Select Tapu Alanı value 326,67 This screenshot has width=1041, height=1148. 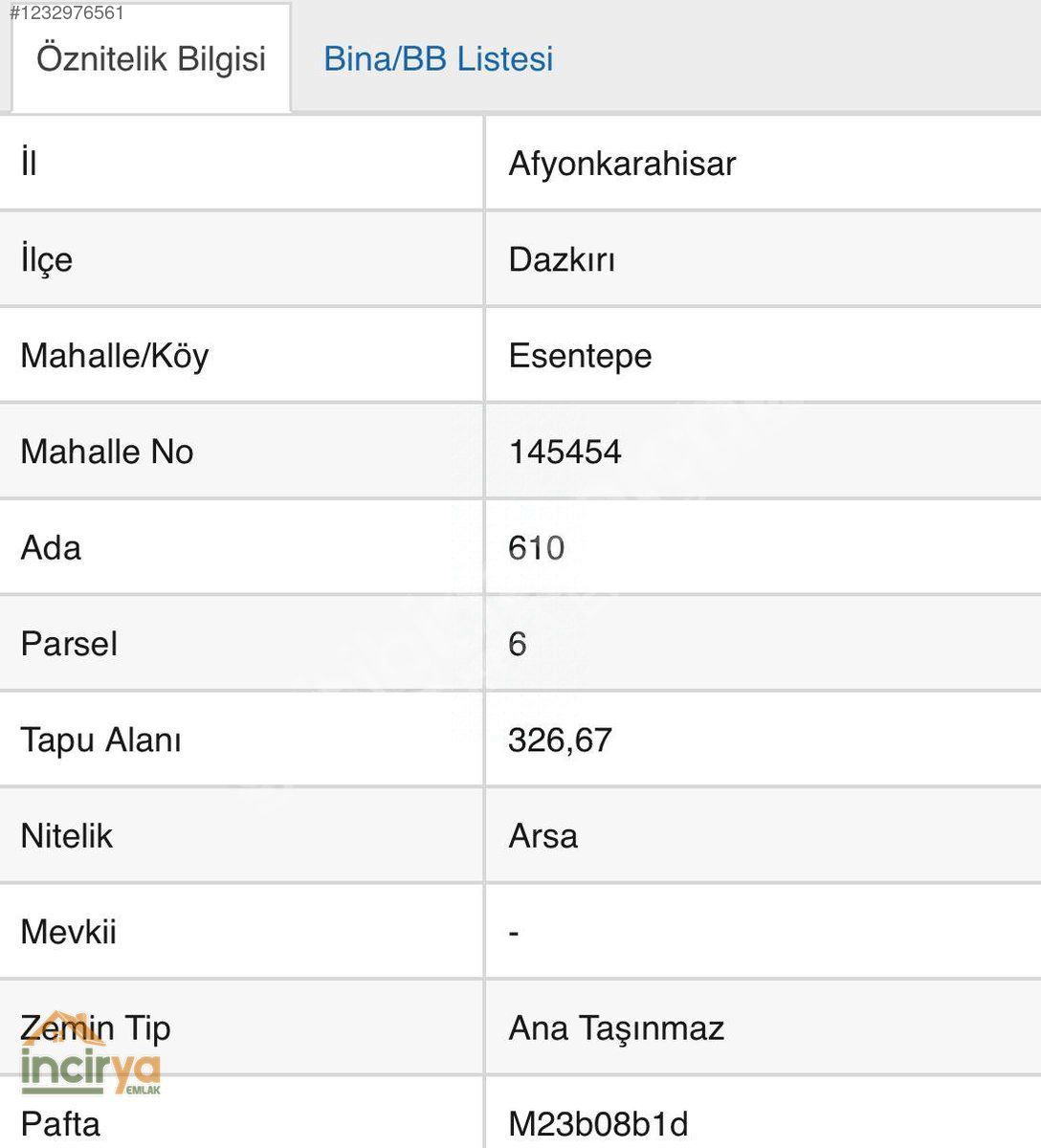(560, 740)
